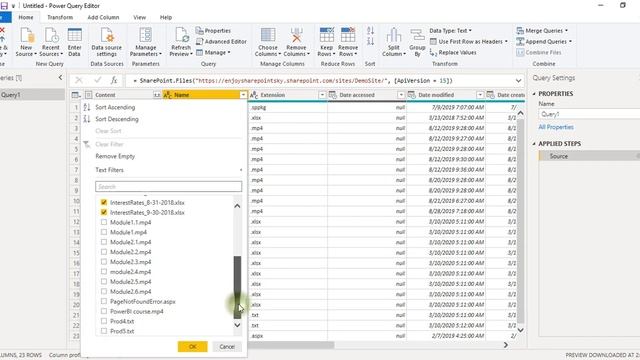Click filter list scroll down arrow
This screenshot has width=640, height=360.
coord(237,325)
